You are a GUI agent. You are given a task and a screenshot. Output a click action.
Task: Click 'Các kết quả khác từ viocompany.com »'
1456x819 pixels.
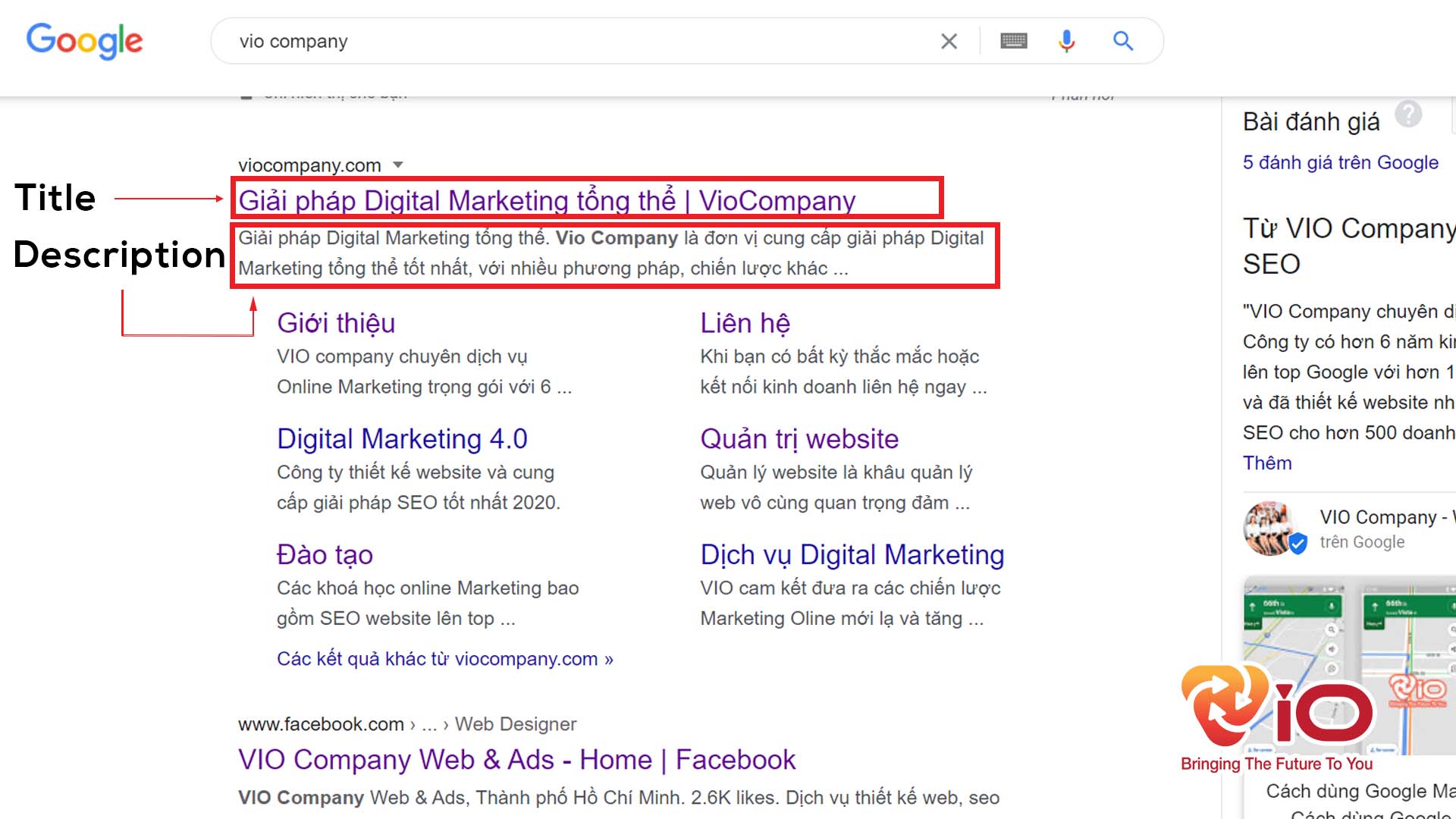(445, 659)
